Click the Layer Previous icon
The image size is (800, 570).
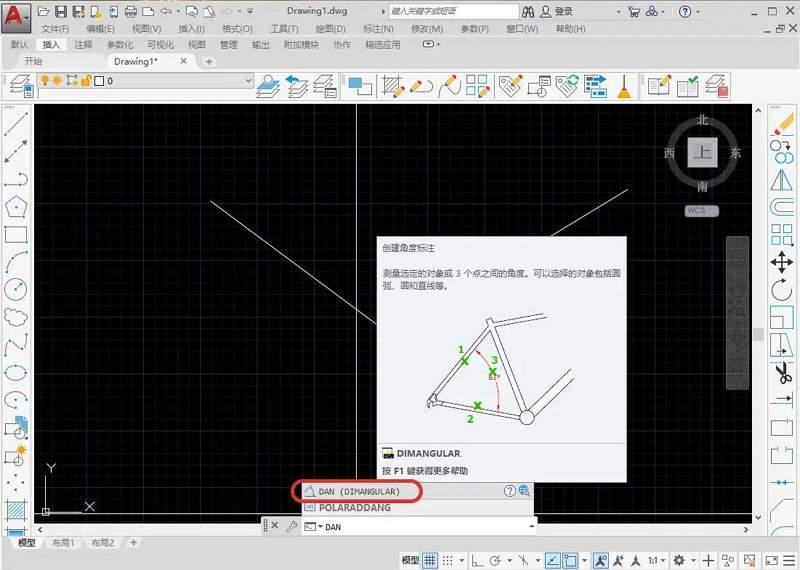click(x=297, y=85)
